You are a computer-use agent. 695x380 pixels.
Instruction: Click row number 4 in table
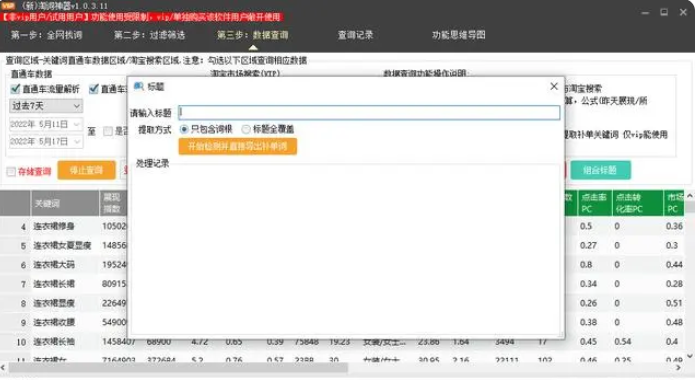pos(23,227)
